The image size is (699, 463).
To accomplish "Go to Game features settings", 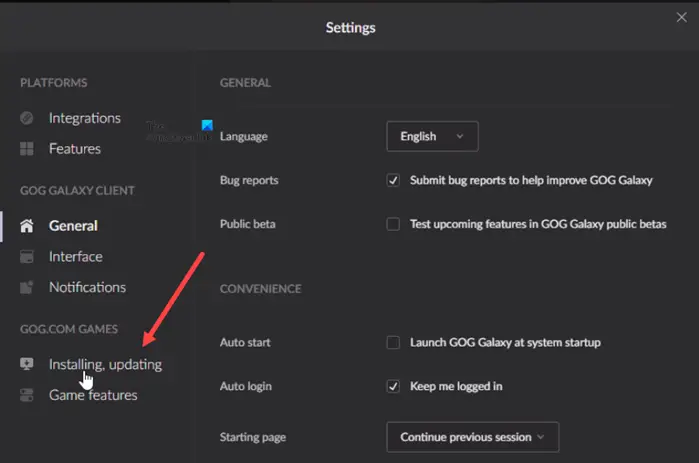I will 93,396.
